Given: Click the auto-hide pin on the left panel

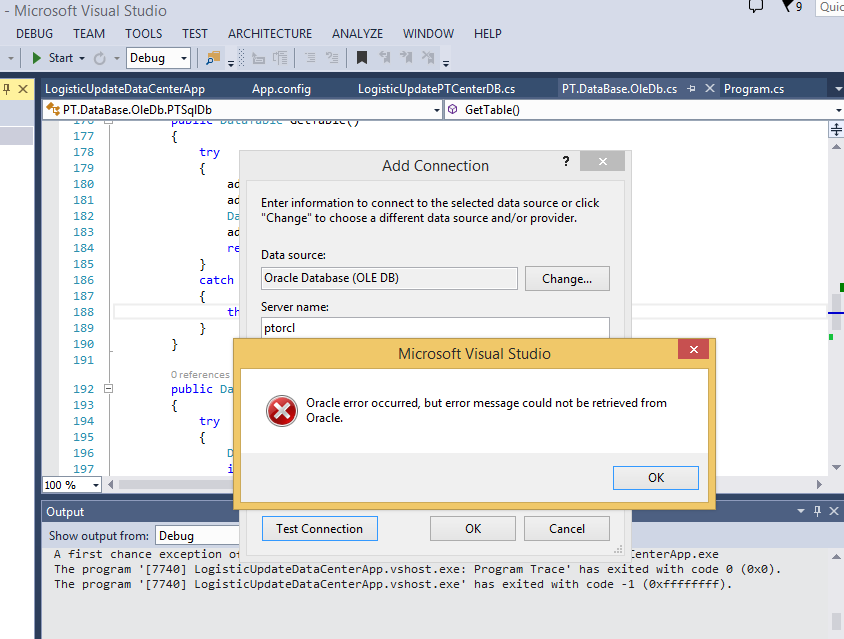Looking at the screenshot, I should (x=6, y=89).
